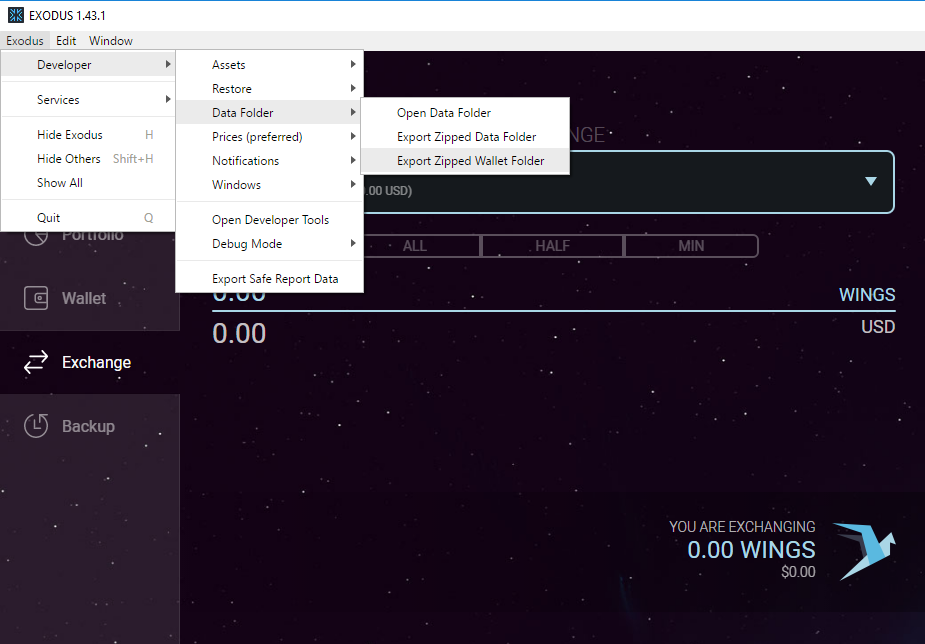Choose Export Zipped Wallet Folder
The width and height of the screenshot is (925, 644).
point(465,160)
